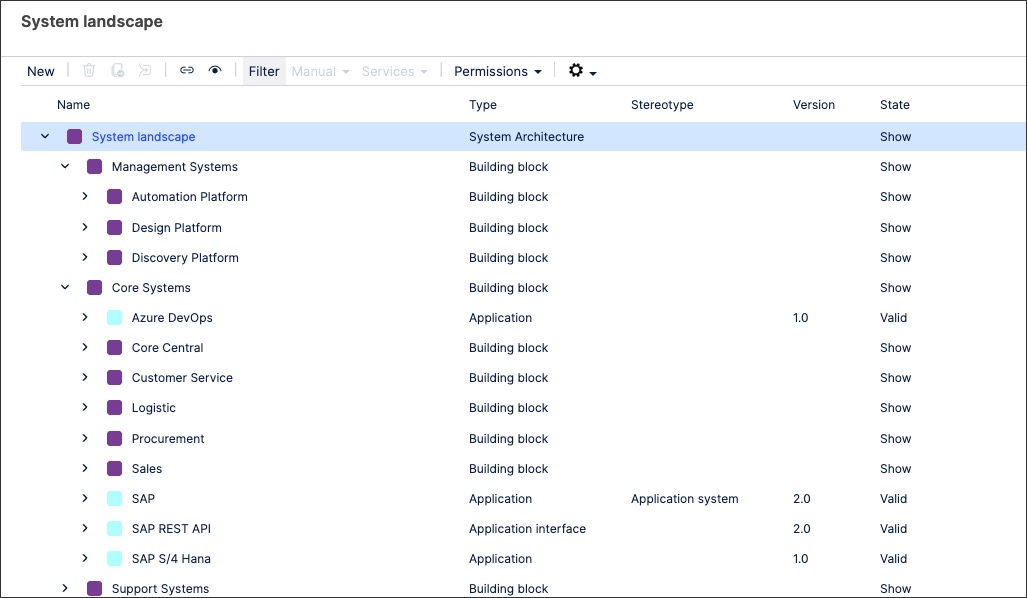The height and width of the screenshot is (598, 1027).
Task: Expand the SAP REST API node
Action: click(85, 529)
